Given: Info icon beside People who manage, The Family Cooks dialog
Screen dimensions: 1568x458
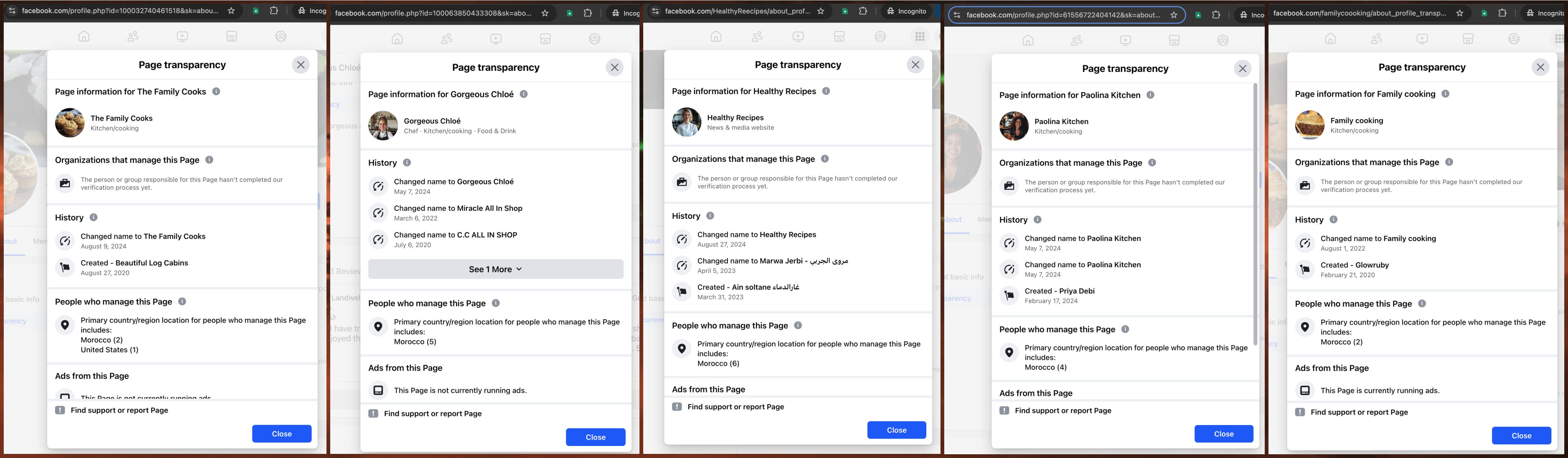Looking at the screenshot, I should pyautogui.click(x=182, y=301).
